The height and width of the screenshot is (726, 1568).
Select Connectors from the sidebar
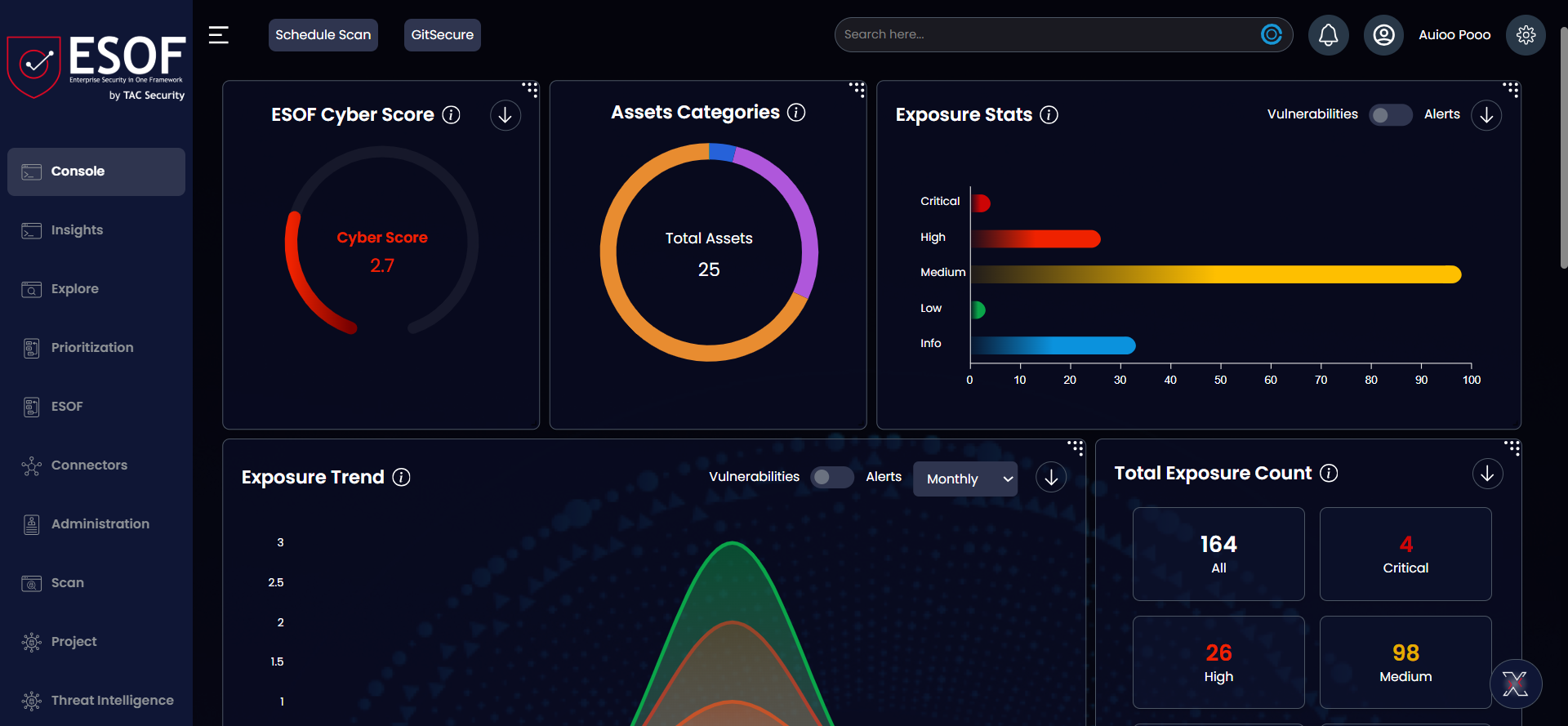pos(89,465)
